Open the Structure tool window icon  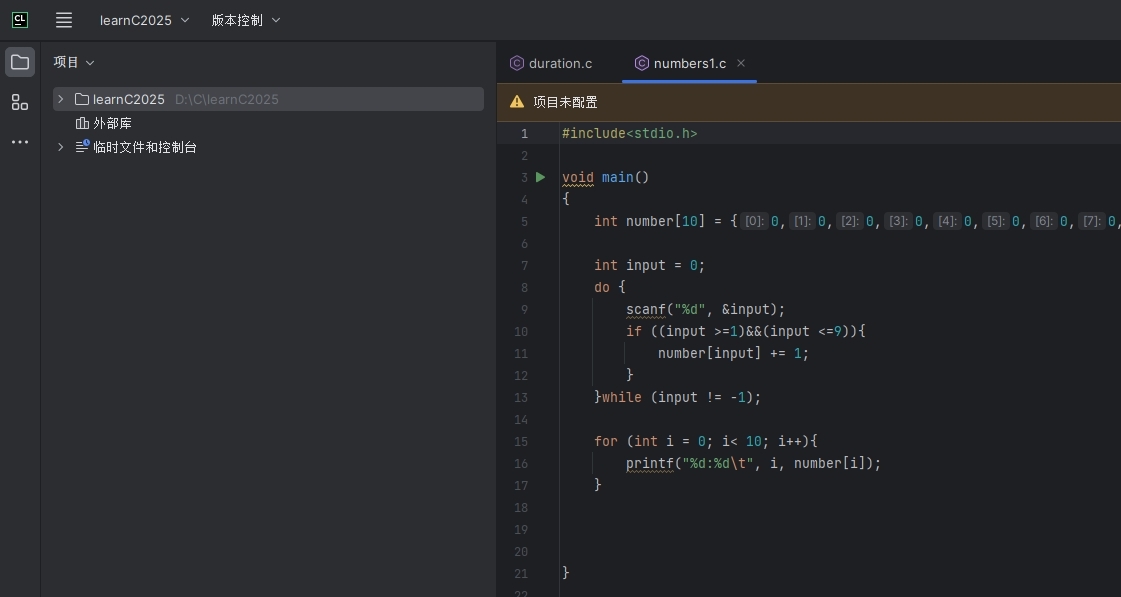(x=20, y=102)
